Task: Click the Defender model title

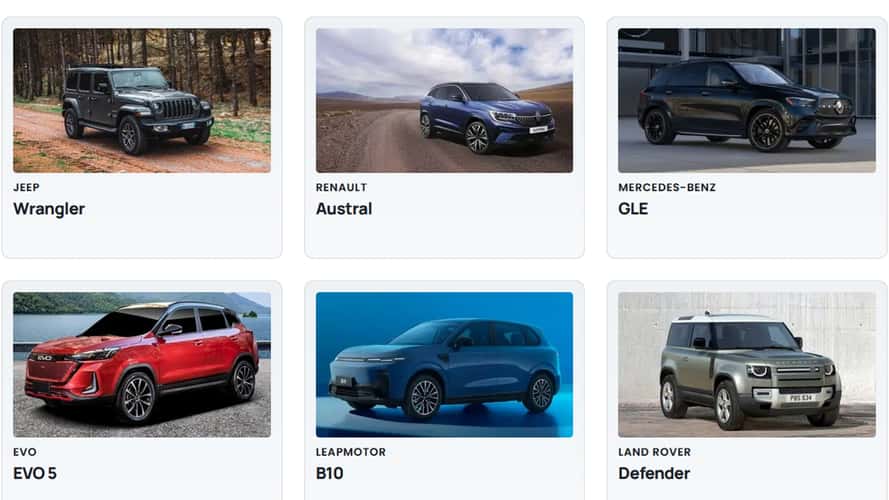Action: click(x=654, y=473)
